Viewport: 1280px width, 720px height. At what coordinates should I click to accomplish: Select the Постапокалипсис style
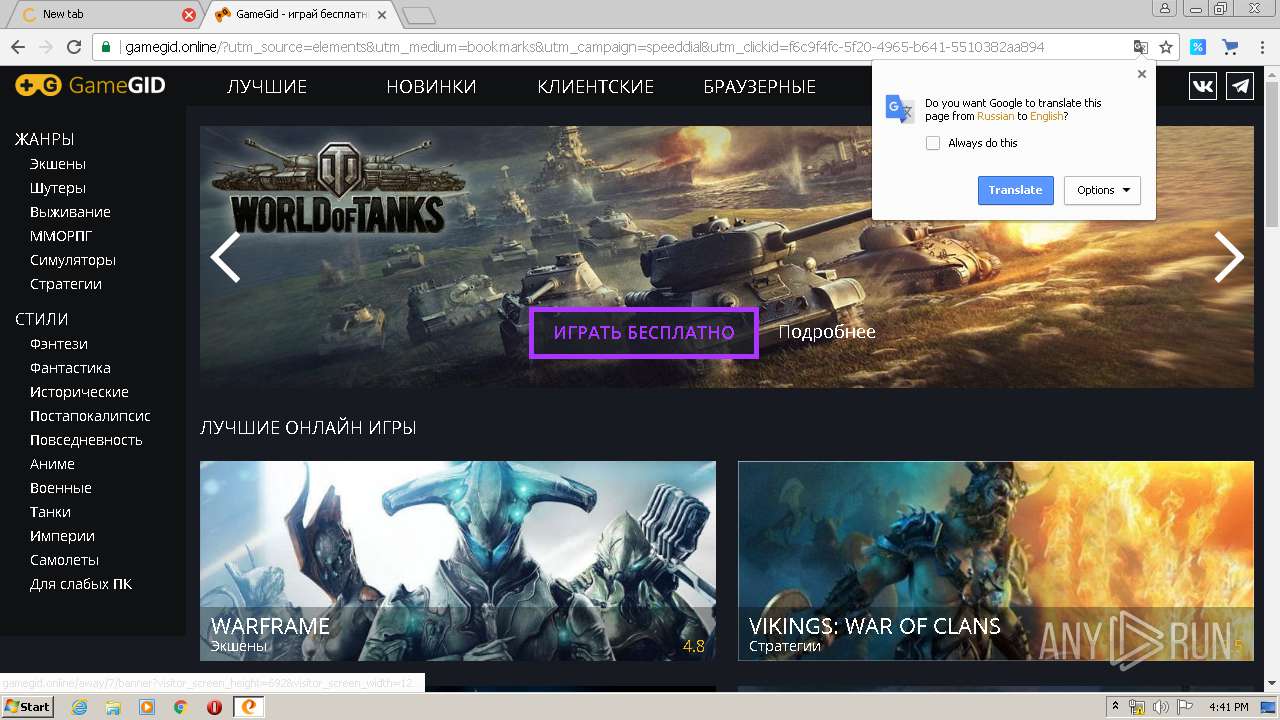point(90,416)
